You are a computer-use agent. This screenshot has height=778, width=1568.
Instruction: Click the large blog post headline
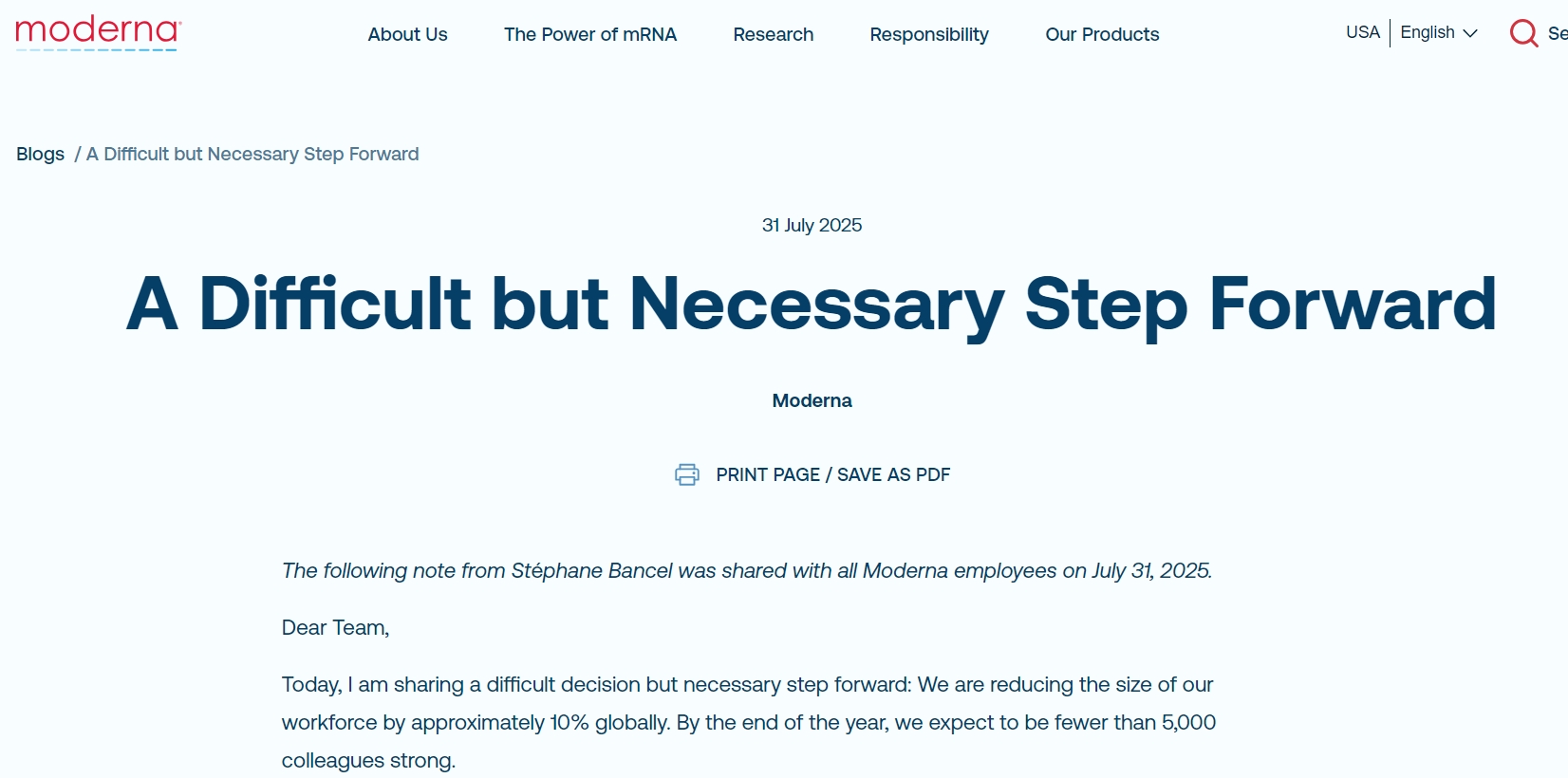tap(812, 304)
